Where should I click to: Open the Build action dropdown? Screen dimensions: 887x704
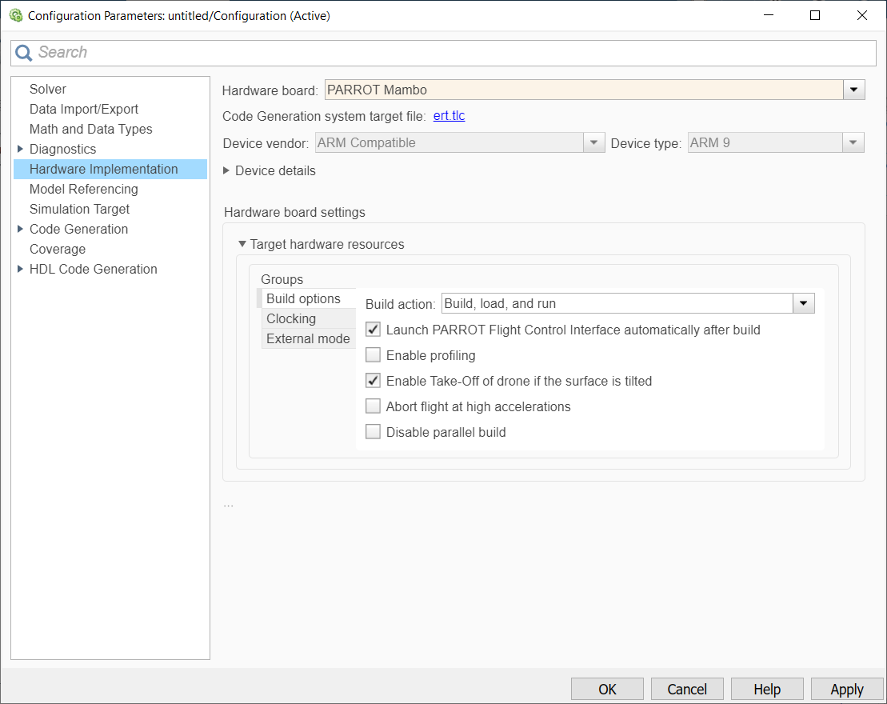(x=803, y=304)
